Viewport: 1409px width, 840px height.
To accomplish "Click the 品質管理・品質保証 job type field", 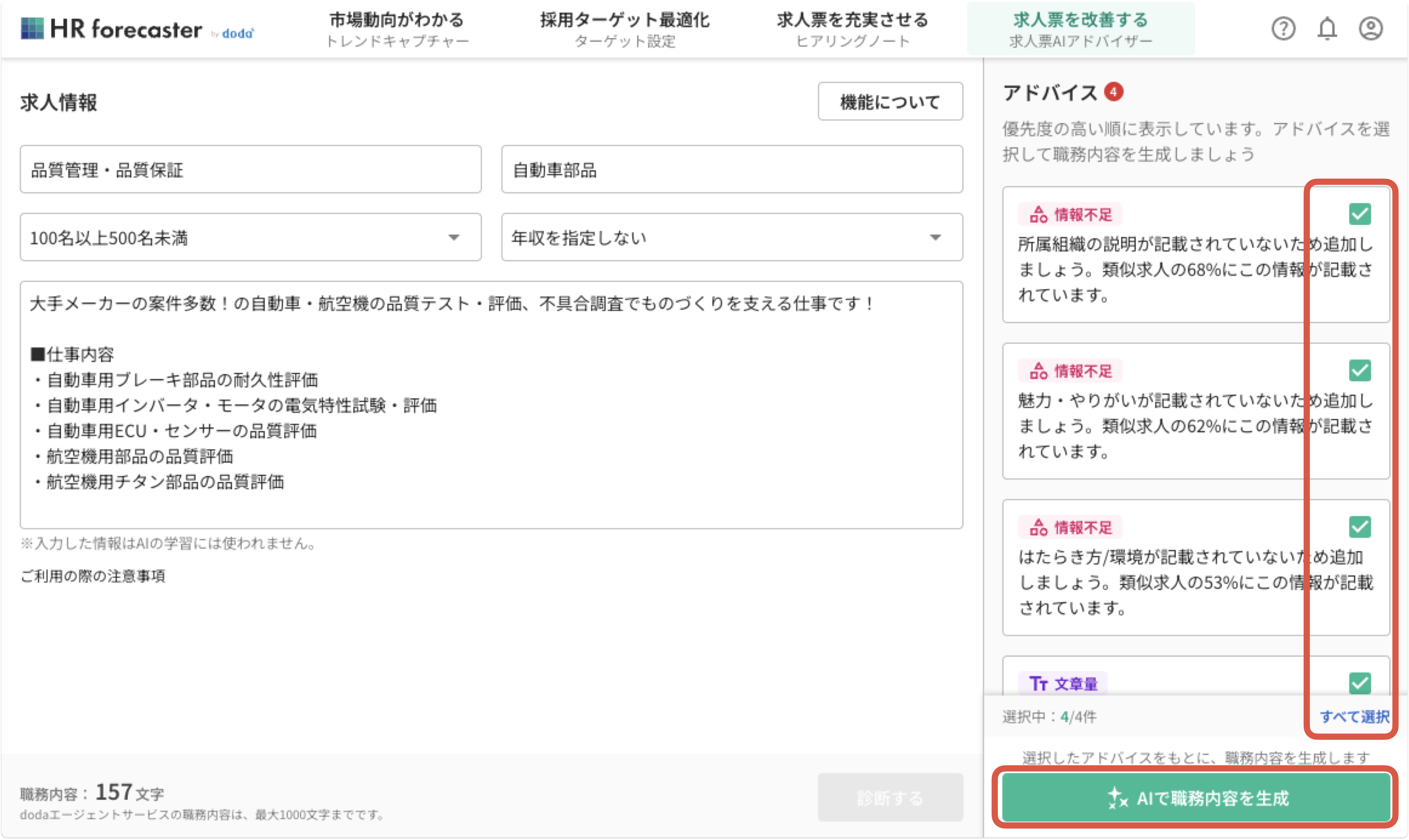I will 250,170.
